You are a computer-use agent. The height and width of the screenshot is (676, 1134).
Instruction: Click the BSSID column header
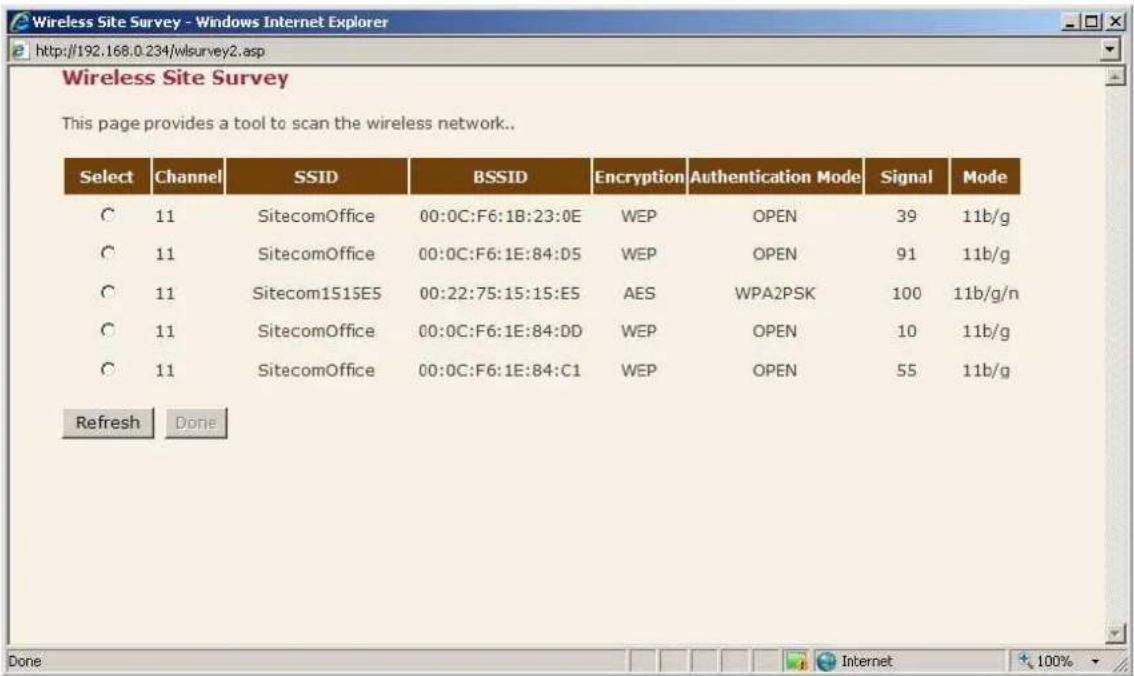500,176
